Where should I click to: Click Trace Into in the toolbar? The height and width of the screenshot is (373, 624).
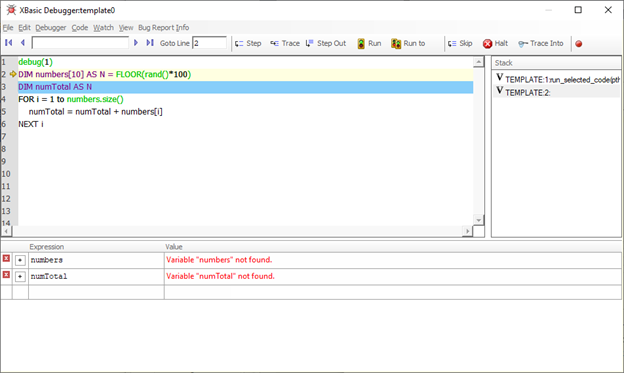[540, 43]
